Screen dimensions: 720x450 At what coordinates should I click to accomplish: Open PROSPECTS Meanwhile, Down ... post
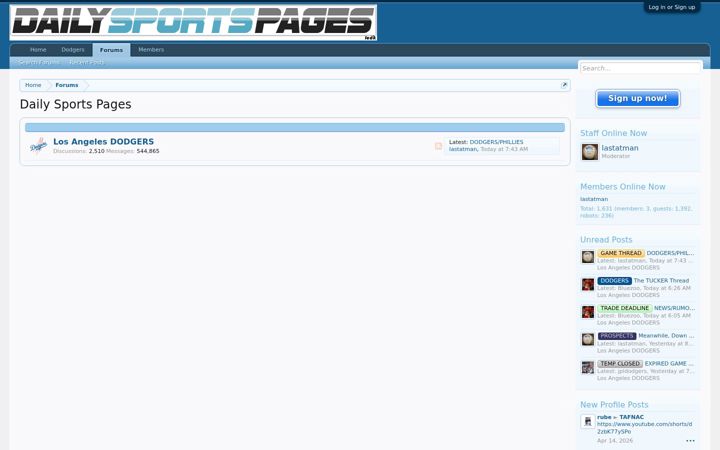tap(666, 336)
